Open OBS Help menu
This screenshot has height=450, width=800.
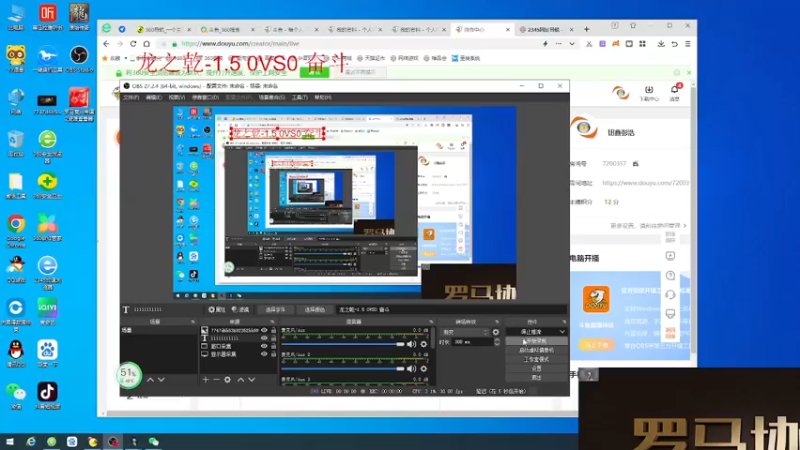point(322,97)
